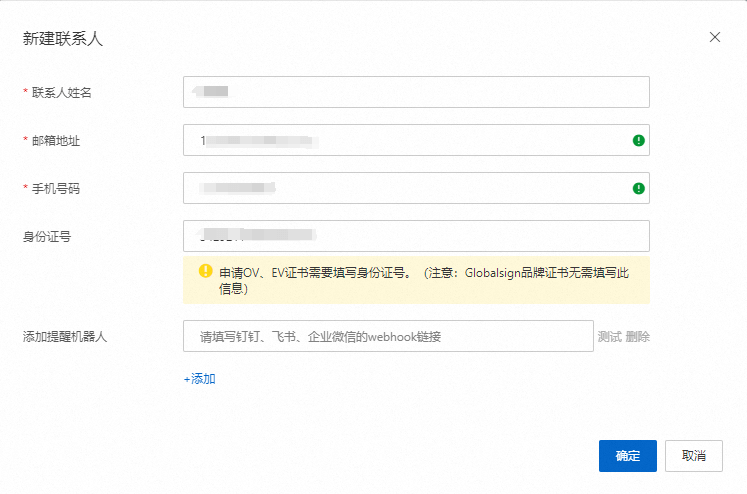Click the 身份证号 field label
The image size is (747, 494).
click(x=47, y=237)
